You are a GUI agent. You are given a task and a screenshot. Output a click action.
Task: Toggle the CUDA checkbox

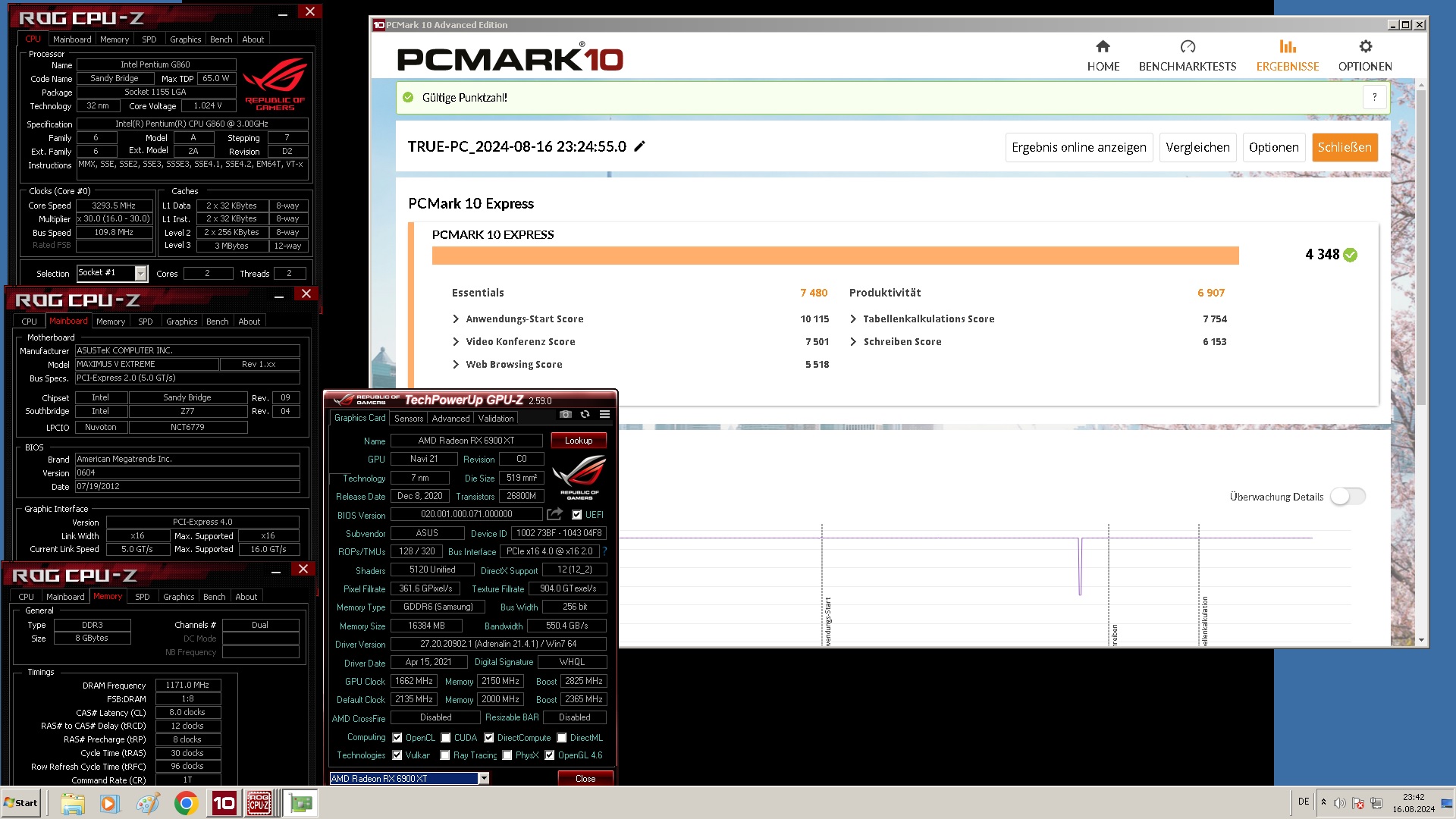point(446,737)
